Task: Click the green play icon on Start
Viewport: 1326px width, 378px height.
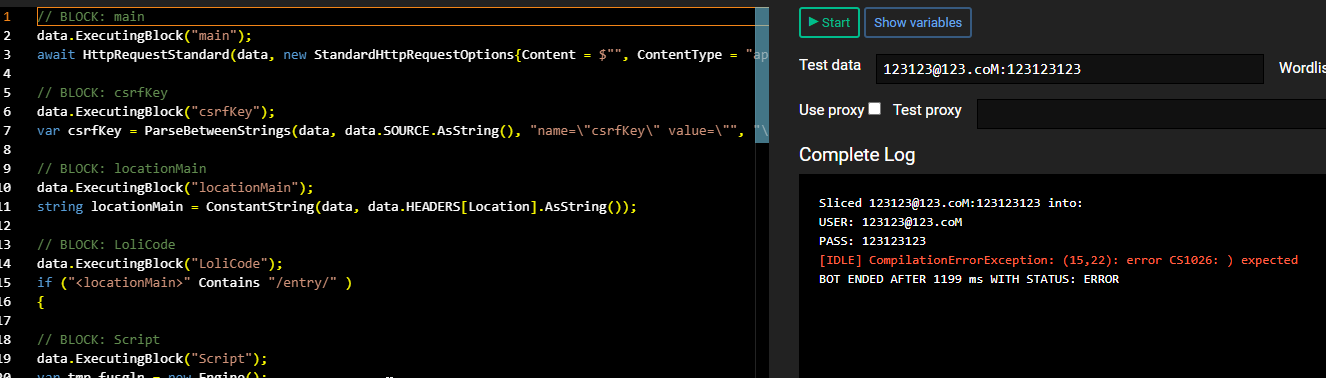Action: click(813, 22)
